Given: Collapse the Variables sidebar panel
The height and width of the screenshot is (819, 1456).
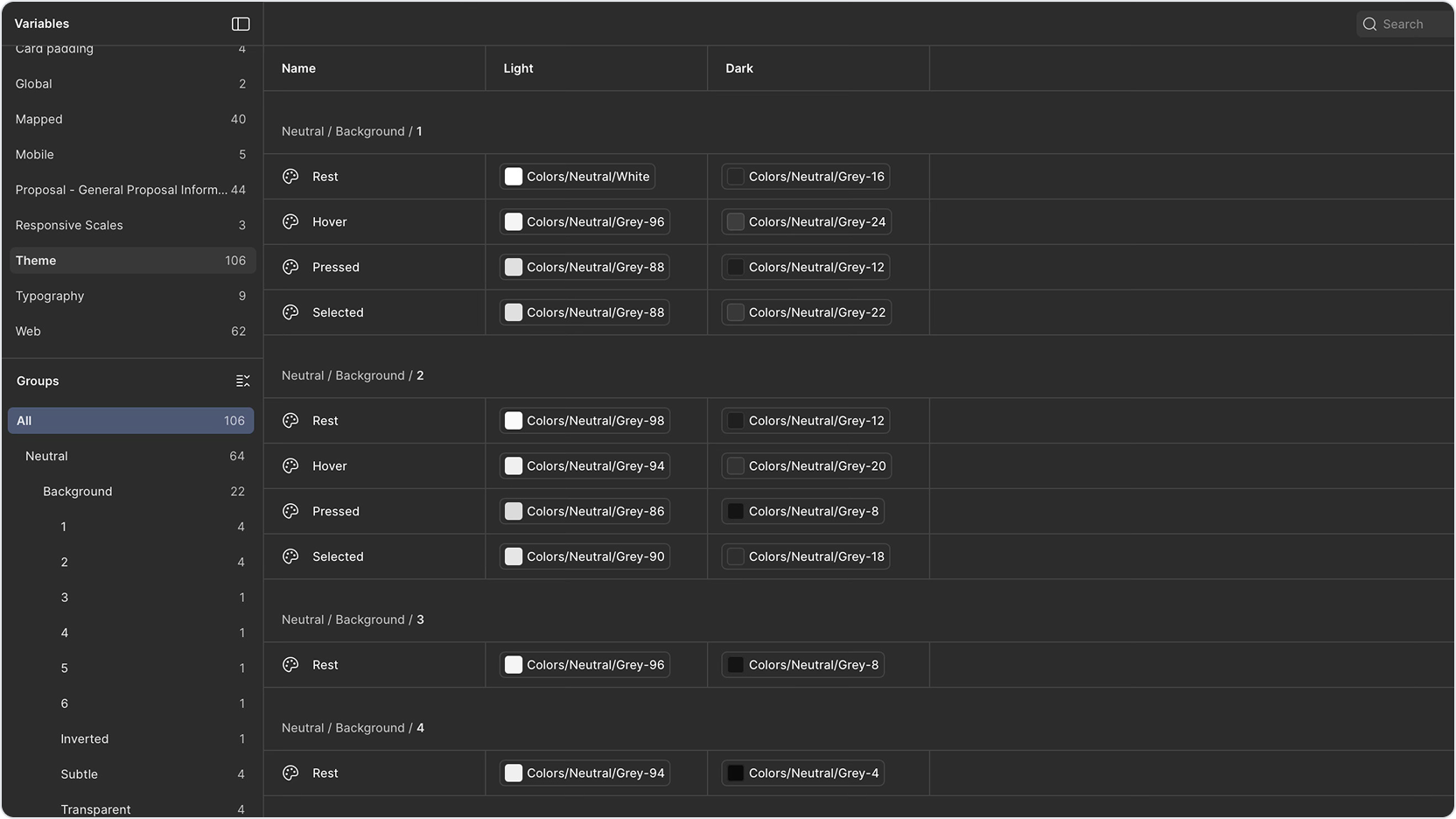Looking at the screenshot, I should click(241, 24).
